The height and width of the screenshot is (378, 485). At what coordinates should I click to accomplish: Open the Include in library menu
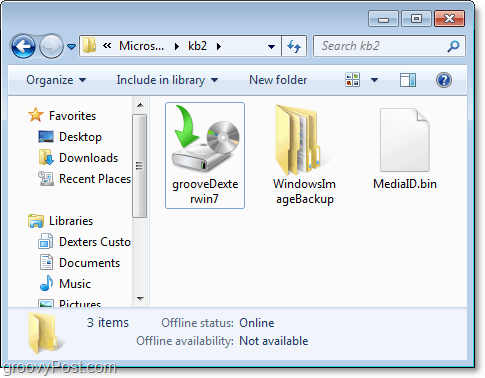[167, 80]
